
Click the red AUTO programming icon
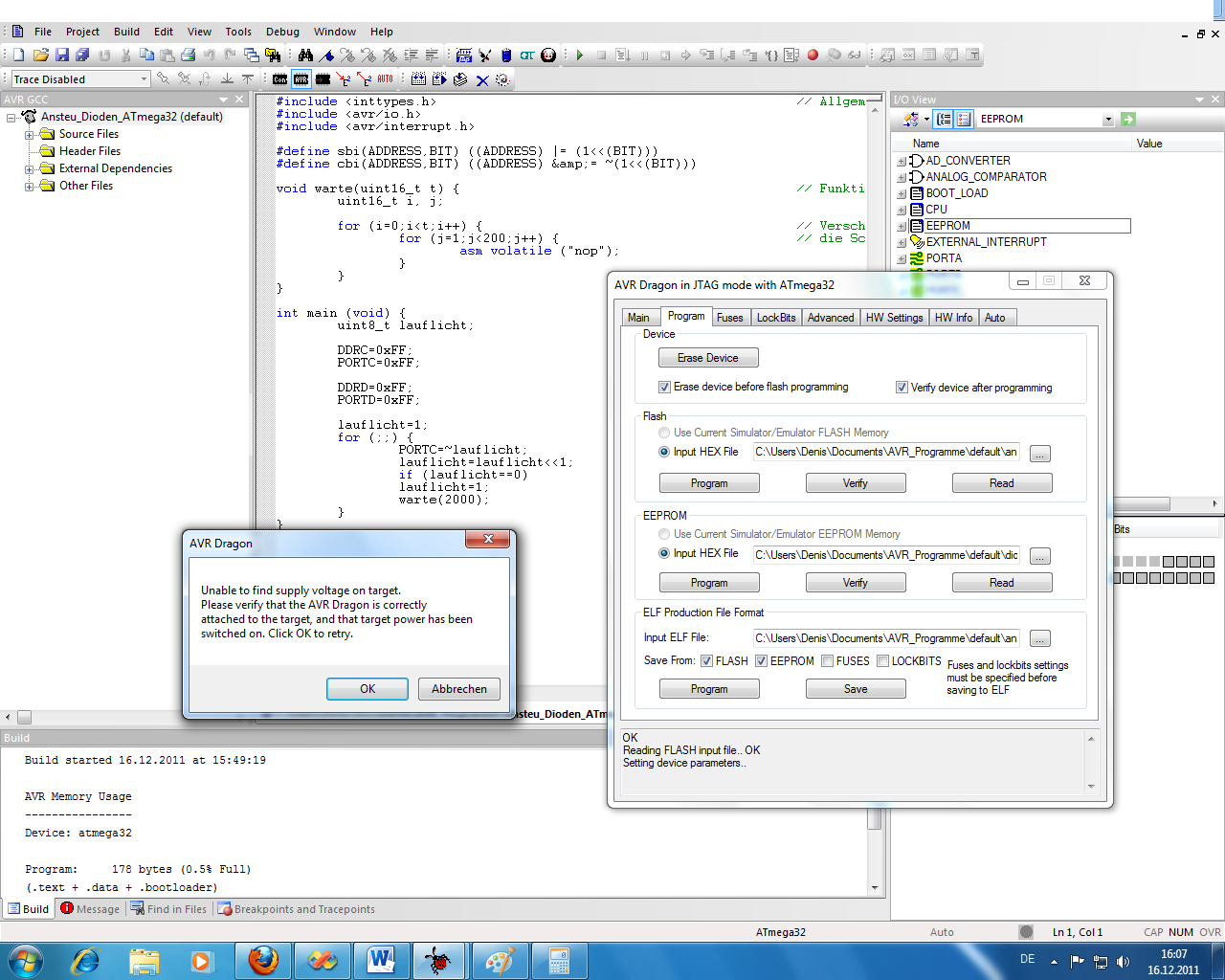pos(385,79)
